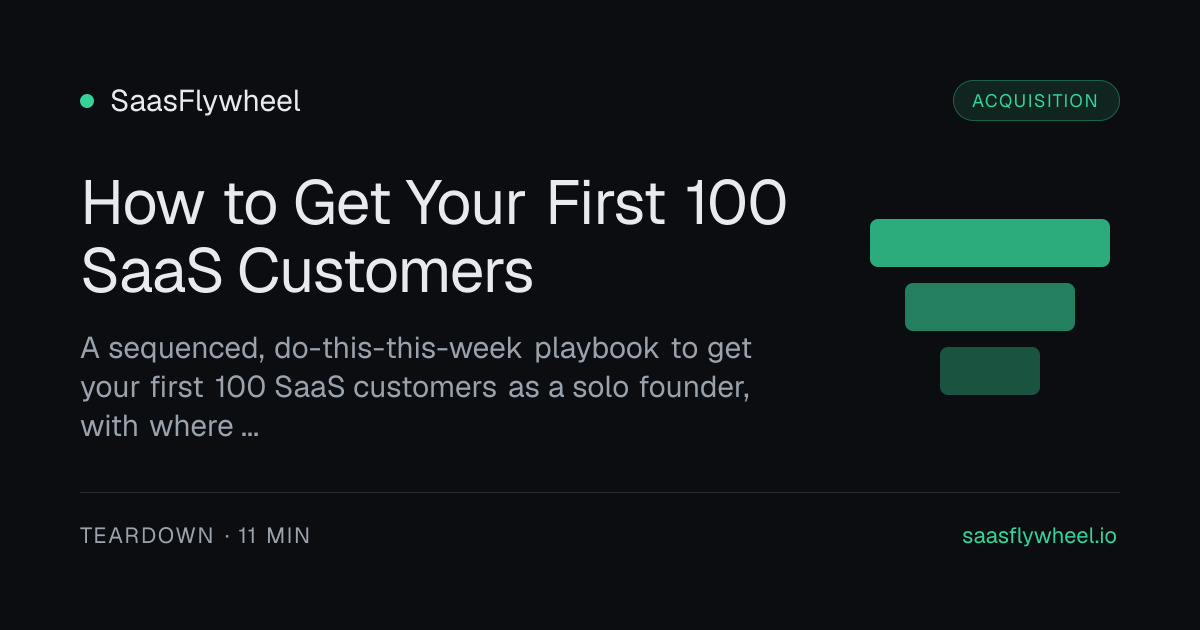This screenshot has width=1200, height=630.
Task: Click the "with where" text on the last description line
Action: [157, 426]
